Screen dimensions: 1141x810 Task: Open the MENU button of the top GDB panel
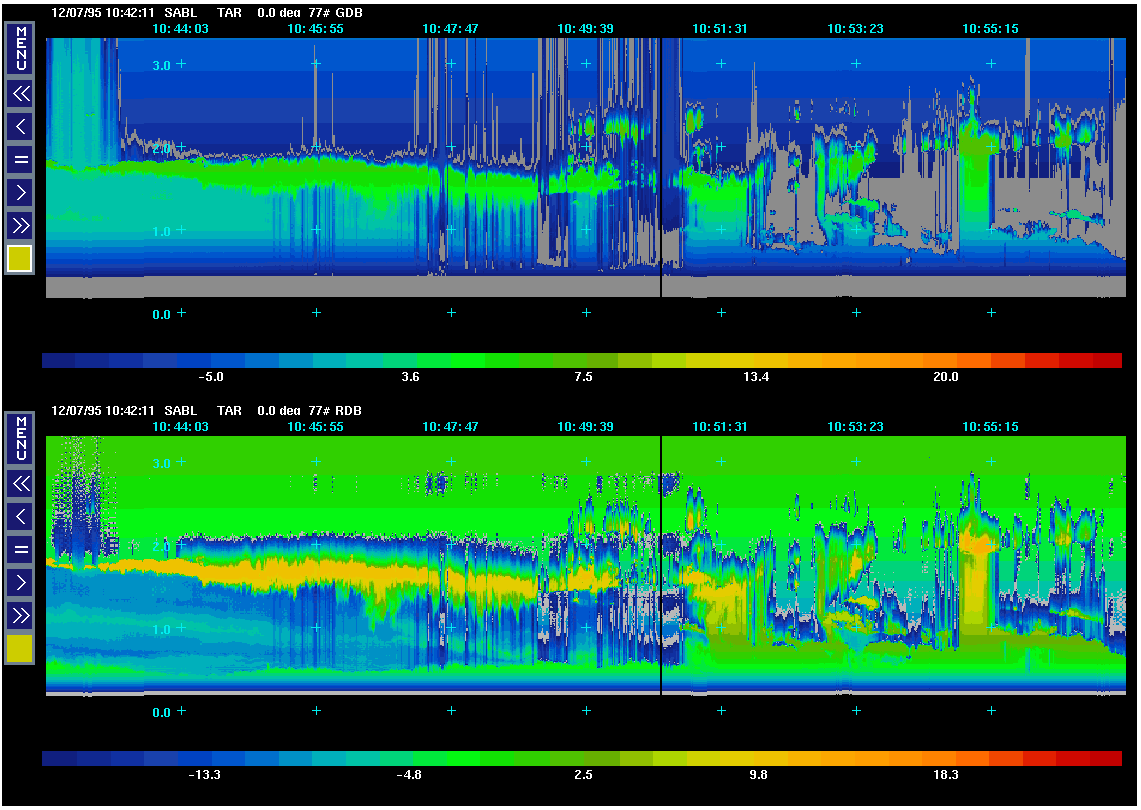[x=21, y=48]
